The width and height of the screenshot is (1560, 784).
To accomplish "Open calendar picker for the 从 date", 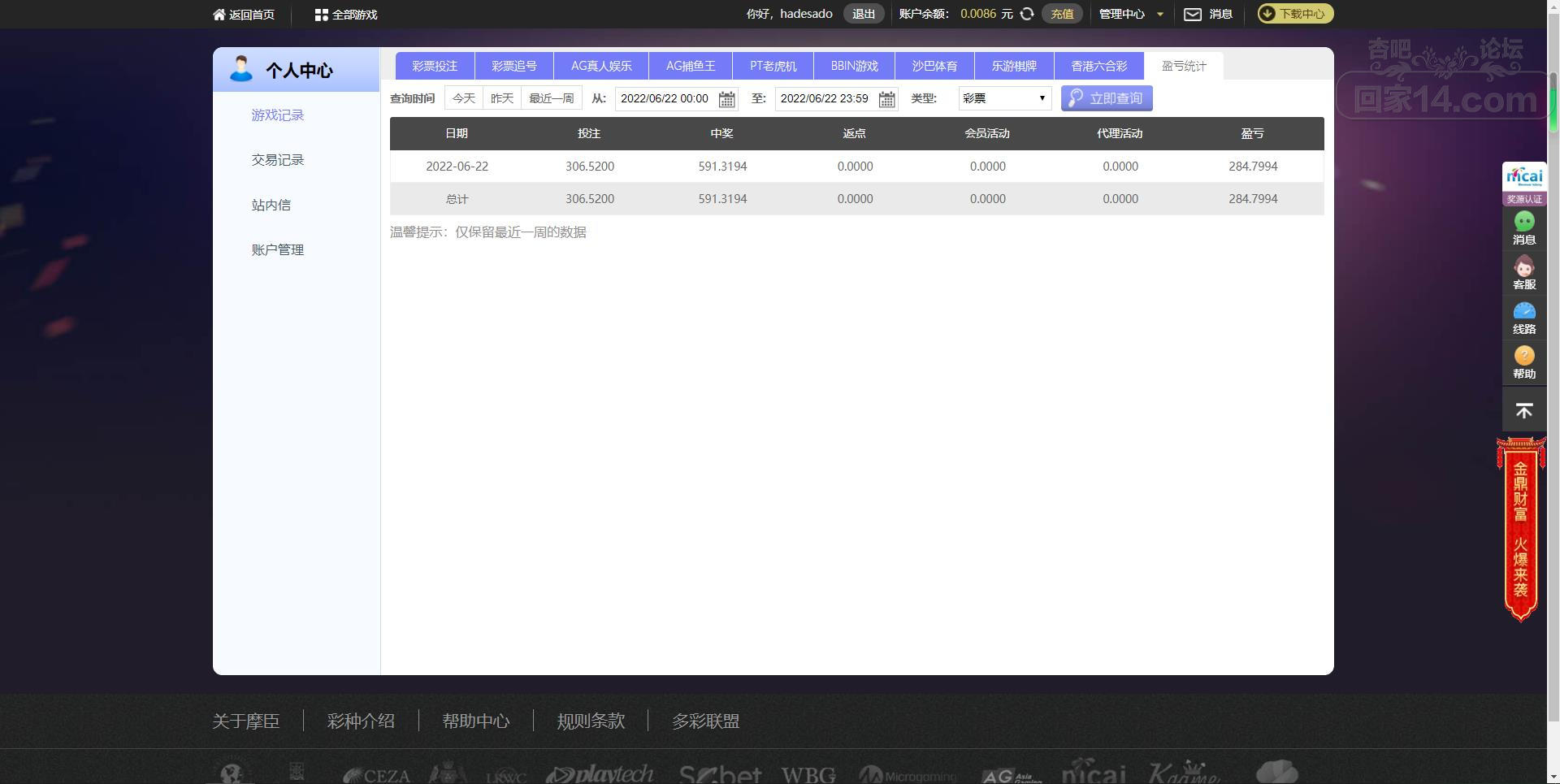I will [727, 99].
